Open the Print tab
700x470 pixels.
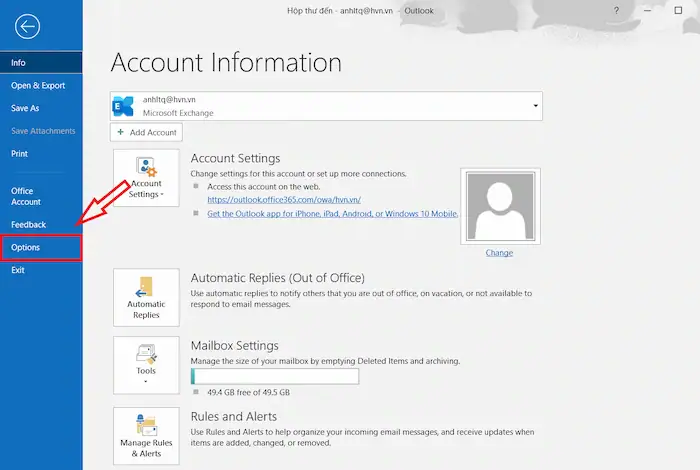click(41, 154)
